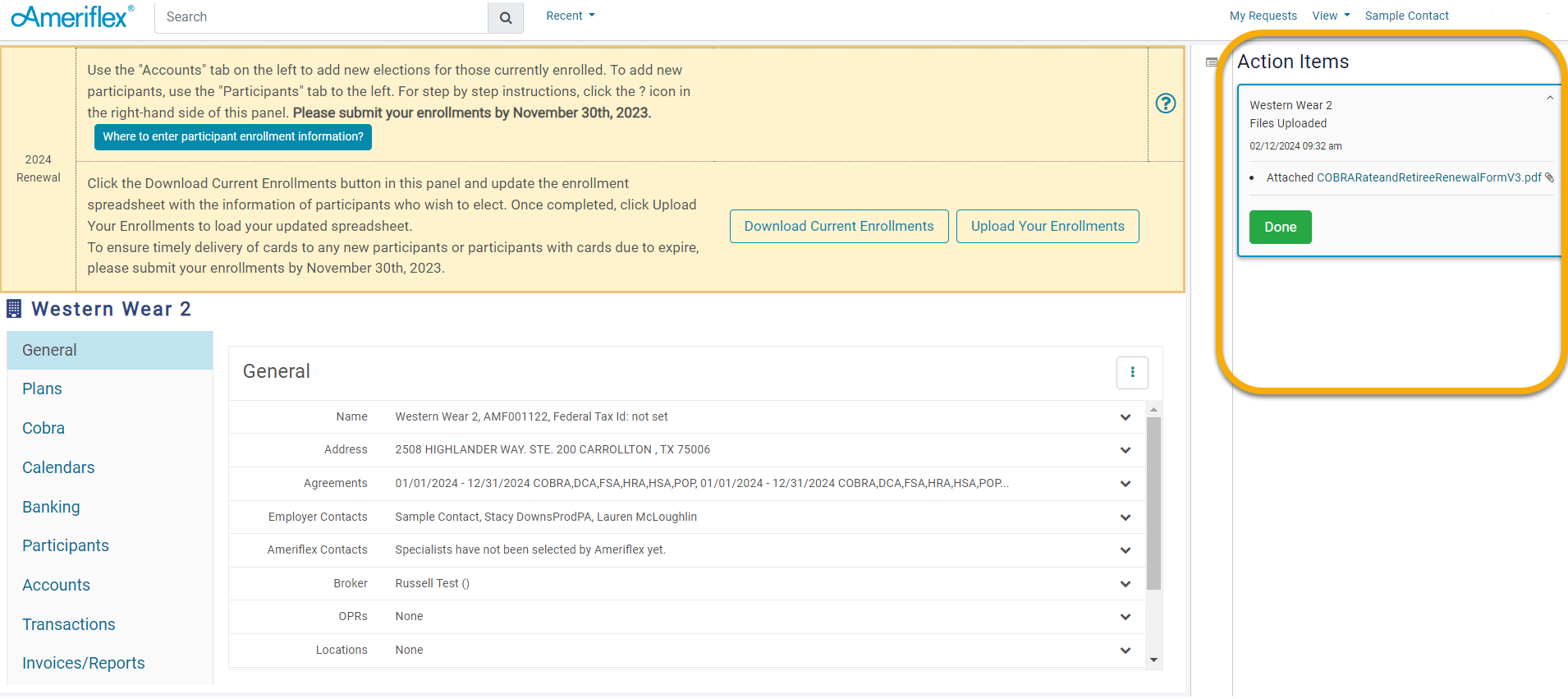Click the Download Current Enrollments button

(838, 226)
